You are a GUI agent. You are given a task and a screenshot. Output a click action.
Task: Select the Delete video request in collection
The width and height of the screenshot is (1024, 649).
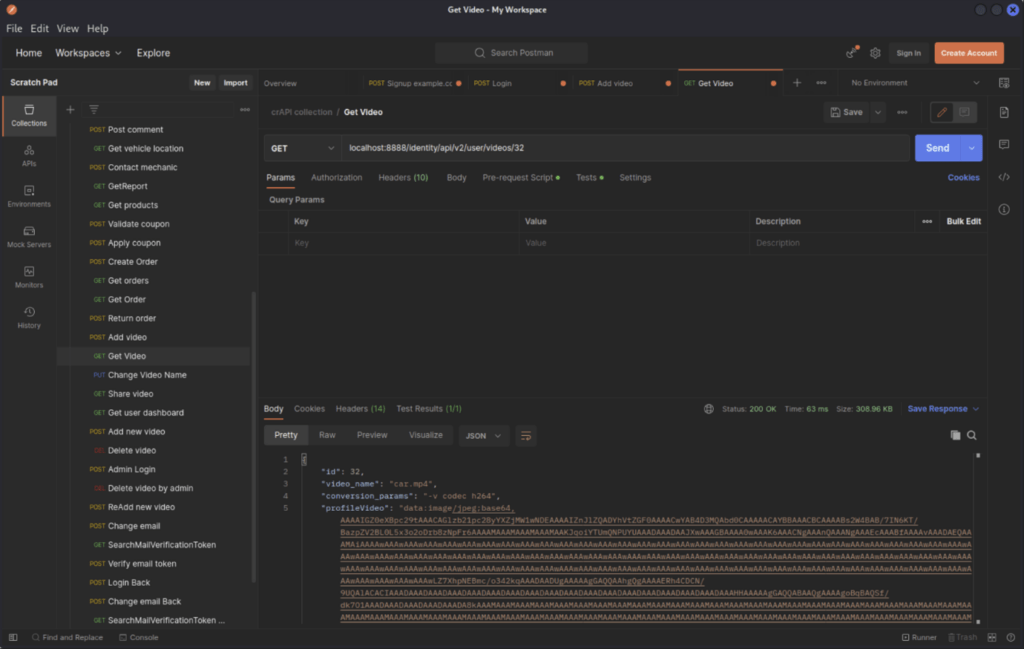[131, 451]
